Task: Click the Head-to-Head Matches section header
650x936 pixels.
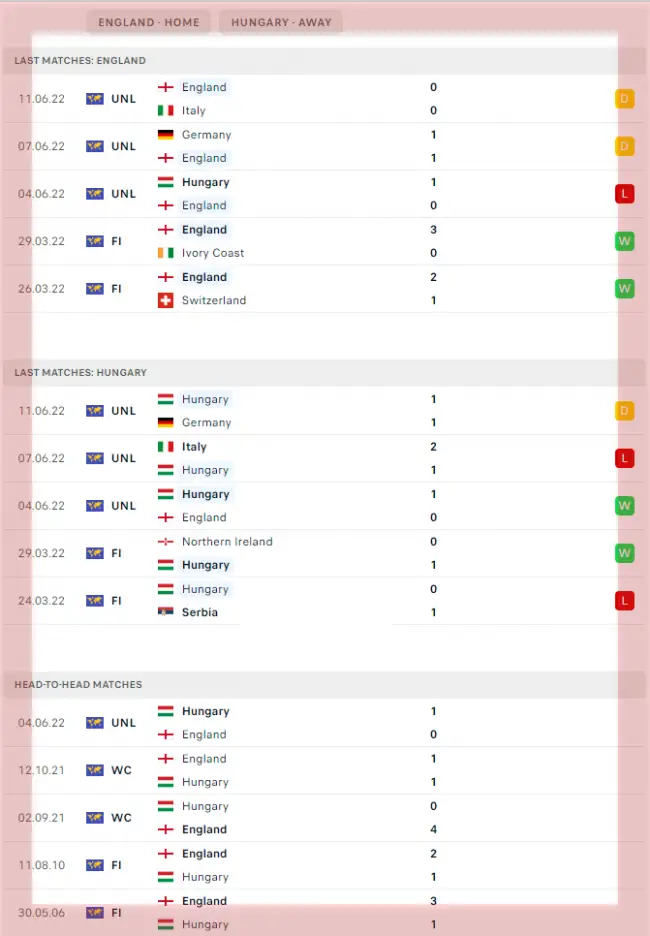Action: click(x=78, y=685)
